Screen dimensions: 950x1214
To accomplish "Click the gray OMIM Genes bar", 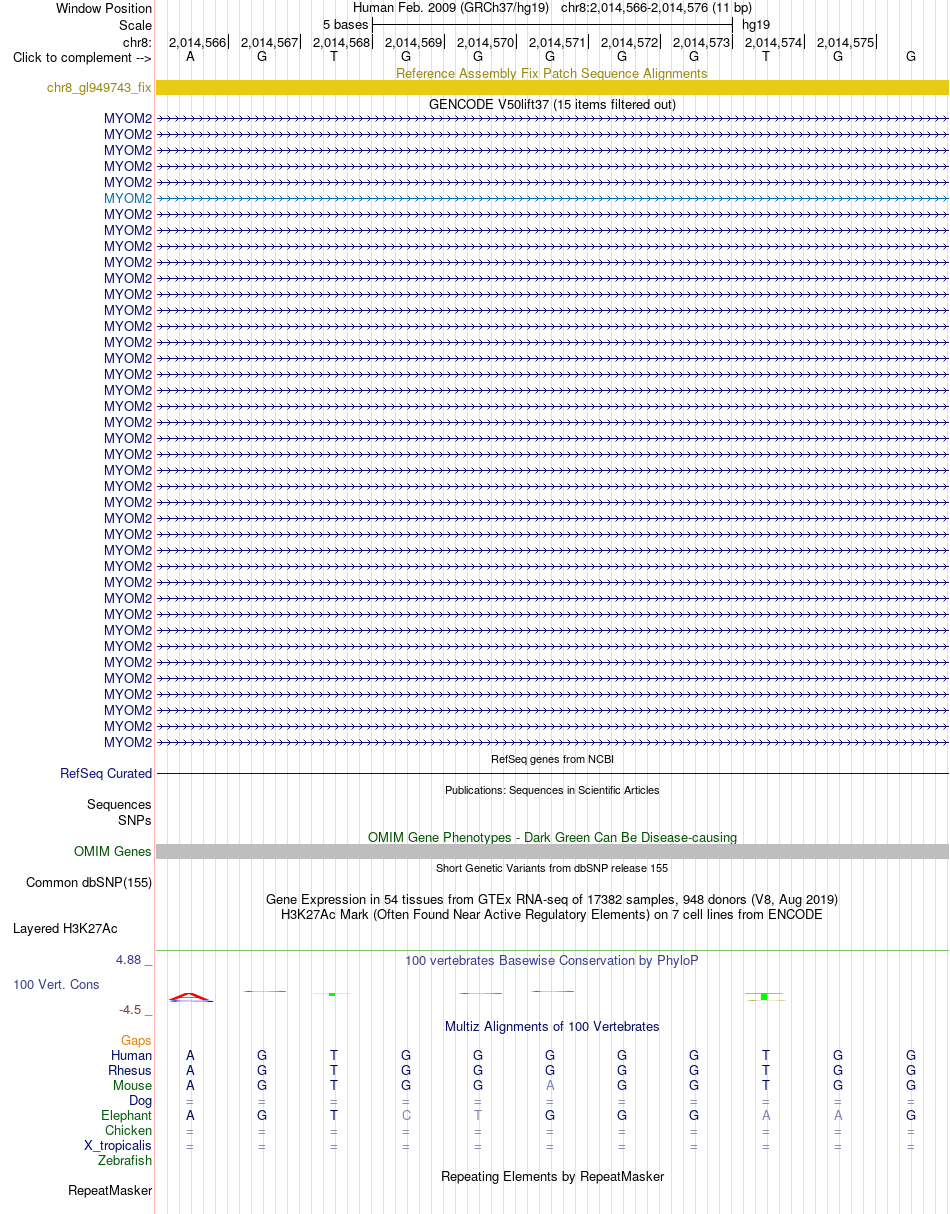I will (552, 852).
